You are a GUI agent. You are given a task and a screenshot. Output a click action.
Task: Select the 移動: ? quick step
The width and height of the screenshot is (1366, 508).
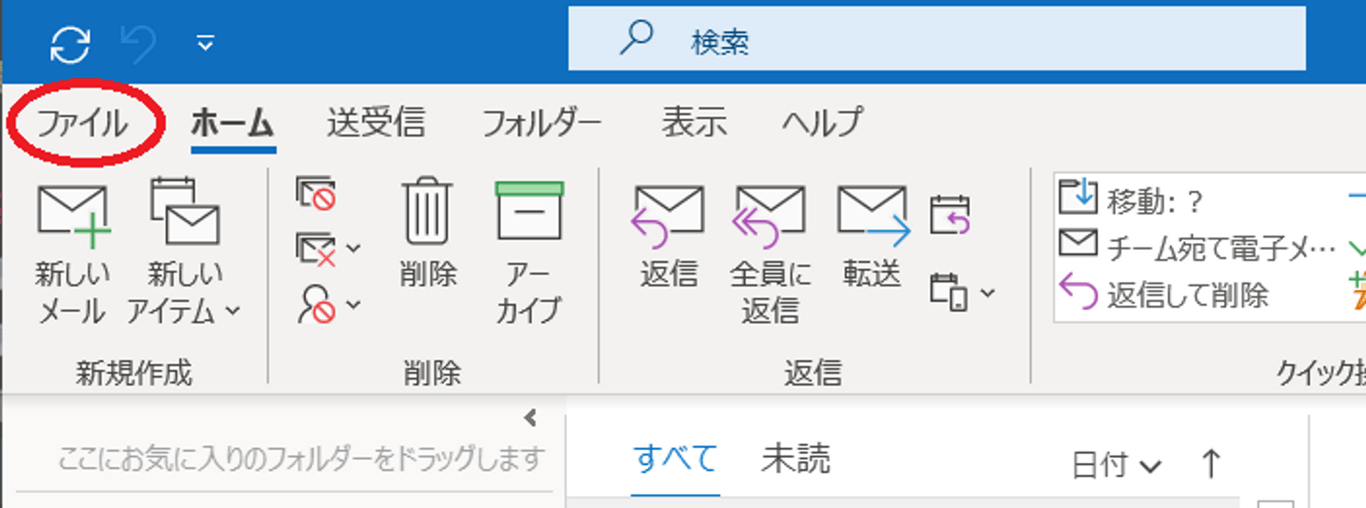click(x=1131, y=201)
